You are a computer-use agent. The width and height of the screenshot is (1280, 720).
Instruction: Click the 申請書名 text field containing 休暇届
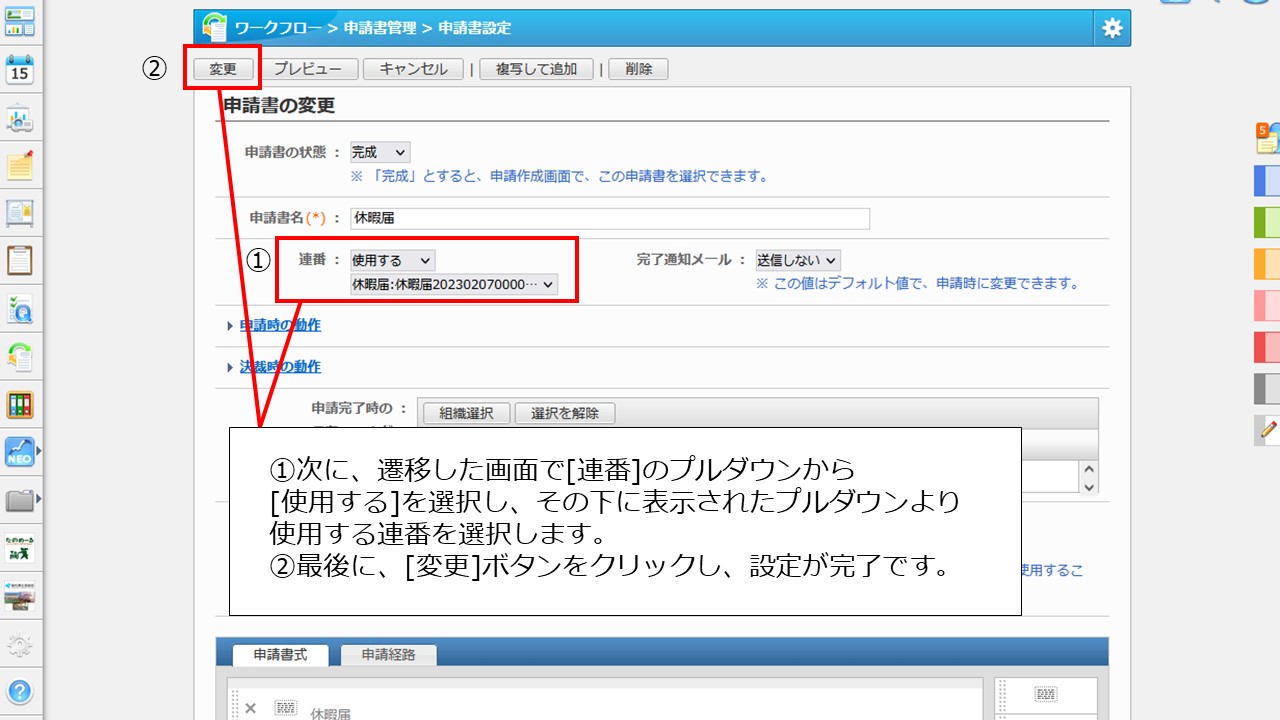[x=609, y=218]
